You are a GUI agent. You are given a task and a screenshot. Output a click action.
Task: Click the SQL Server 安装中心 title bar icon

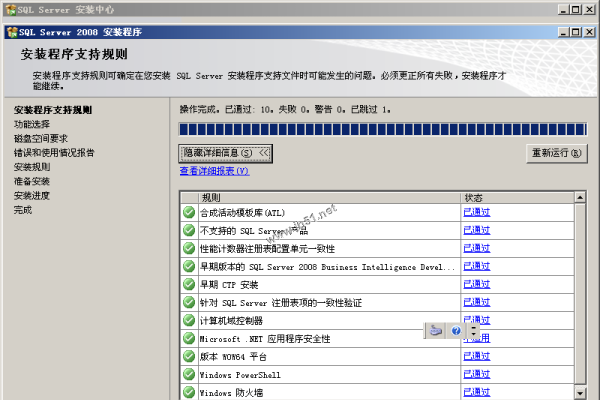(11, 10)
